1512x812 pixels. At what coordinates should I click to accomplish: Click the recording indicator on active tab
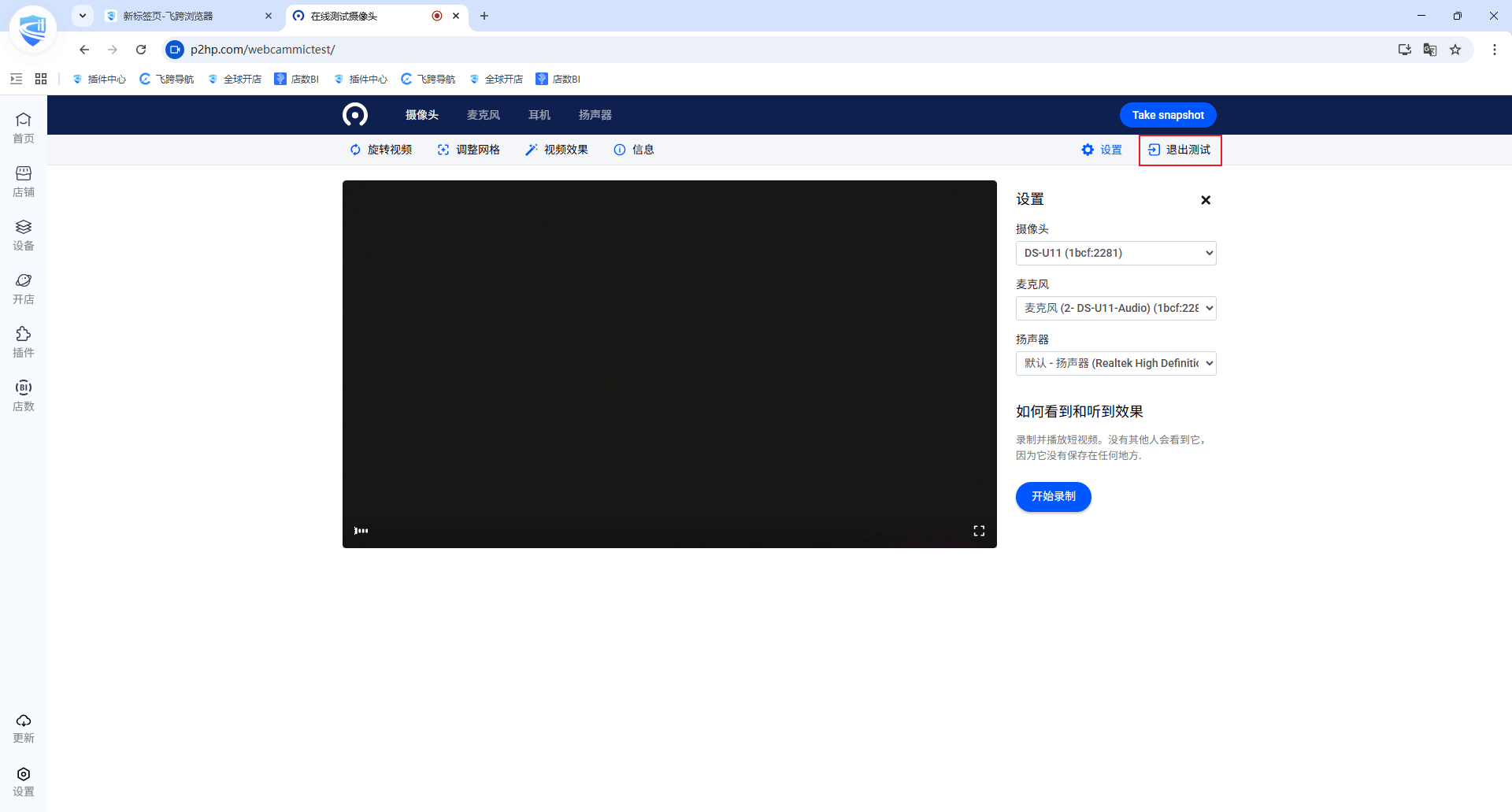click(437, 16)
